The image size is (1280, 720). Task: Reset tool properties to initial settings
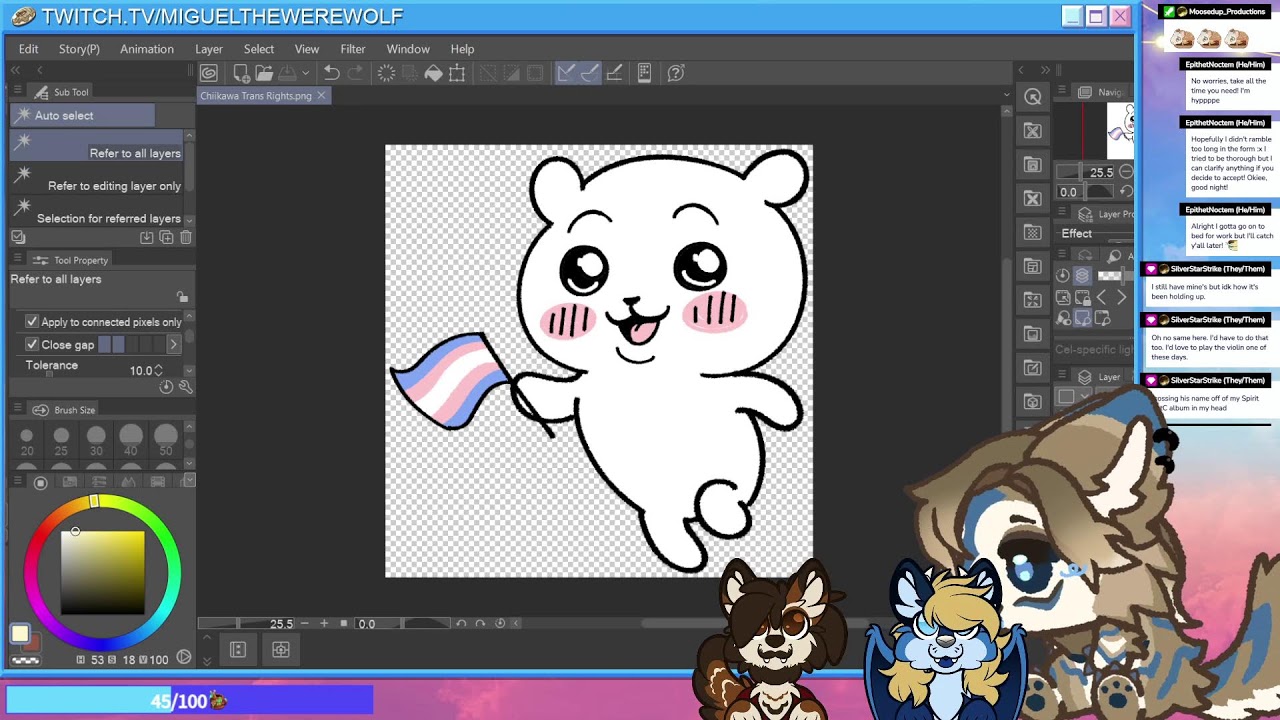pyautogui.click(x=166, y=387)
